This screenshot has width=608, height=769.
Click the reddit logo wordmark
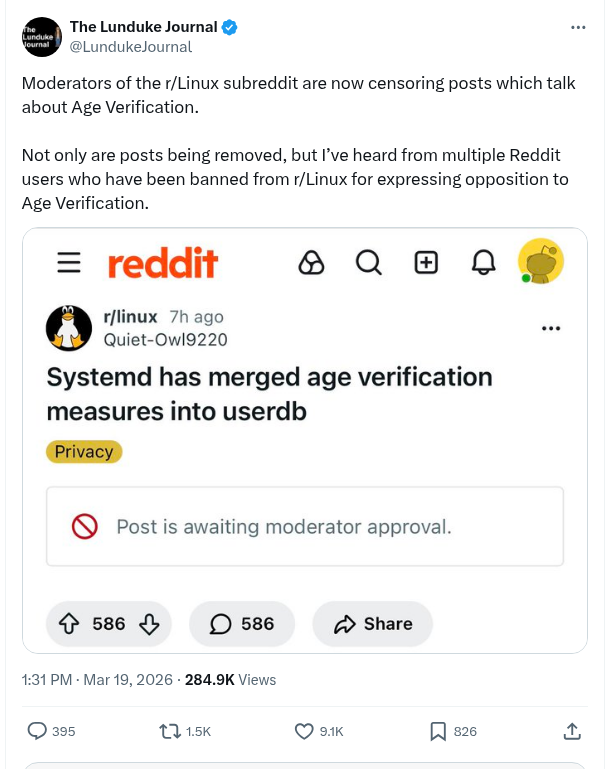(162, 264)
